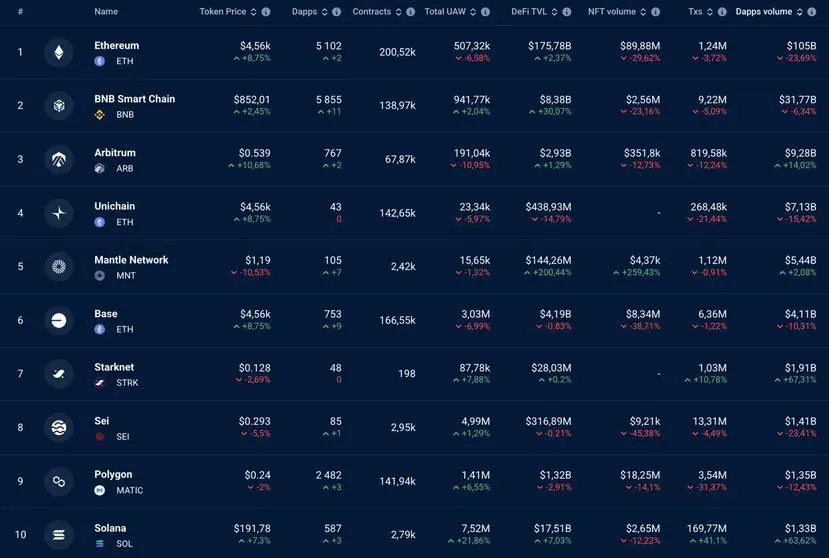This screenshot has width=829, height=558.
Task: Open the Unichain chain logo
Action: point(59,213)
